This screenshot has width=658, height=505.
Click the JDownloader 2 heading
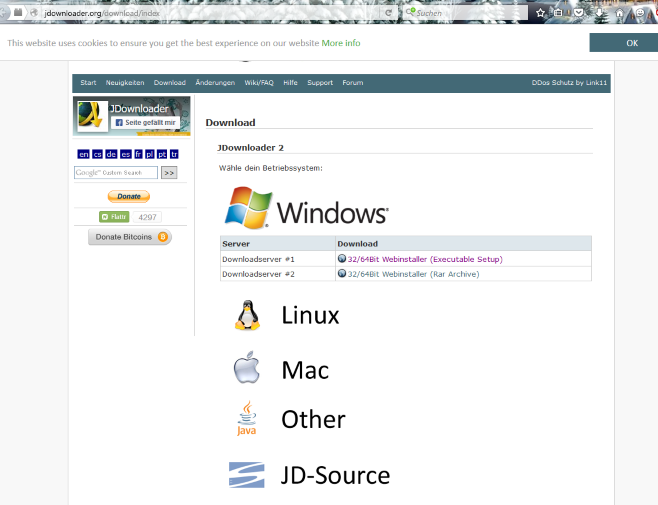[251, 148]
